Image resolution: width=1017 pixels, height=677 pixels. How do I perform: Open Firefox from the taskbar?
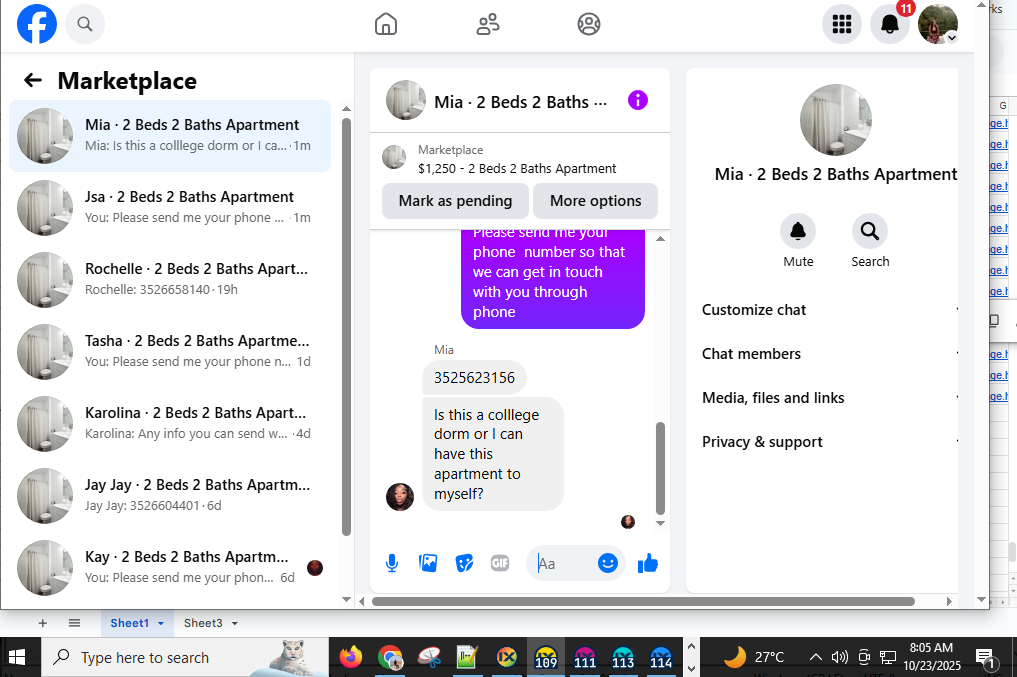[x=351, y=658]
